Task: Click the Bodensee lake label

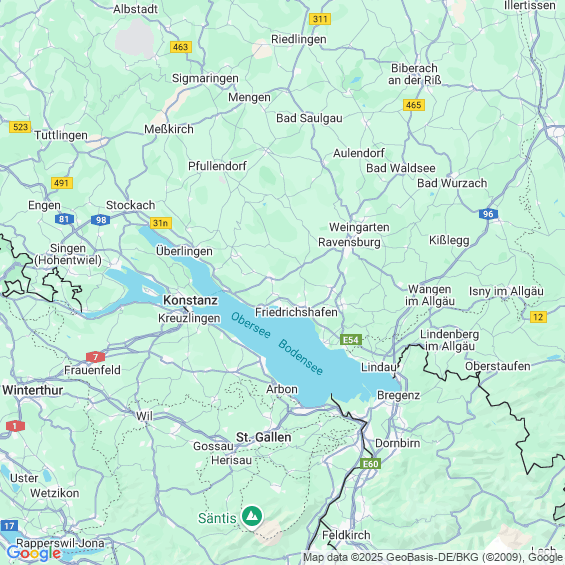Action: (301, 357)
